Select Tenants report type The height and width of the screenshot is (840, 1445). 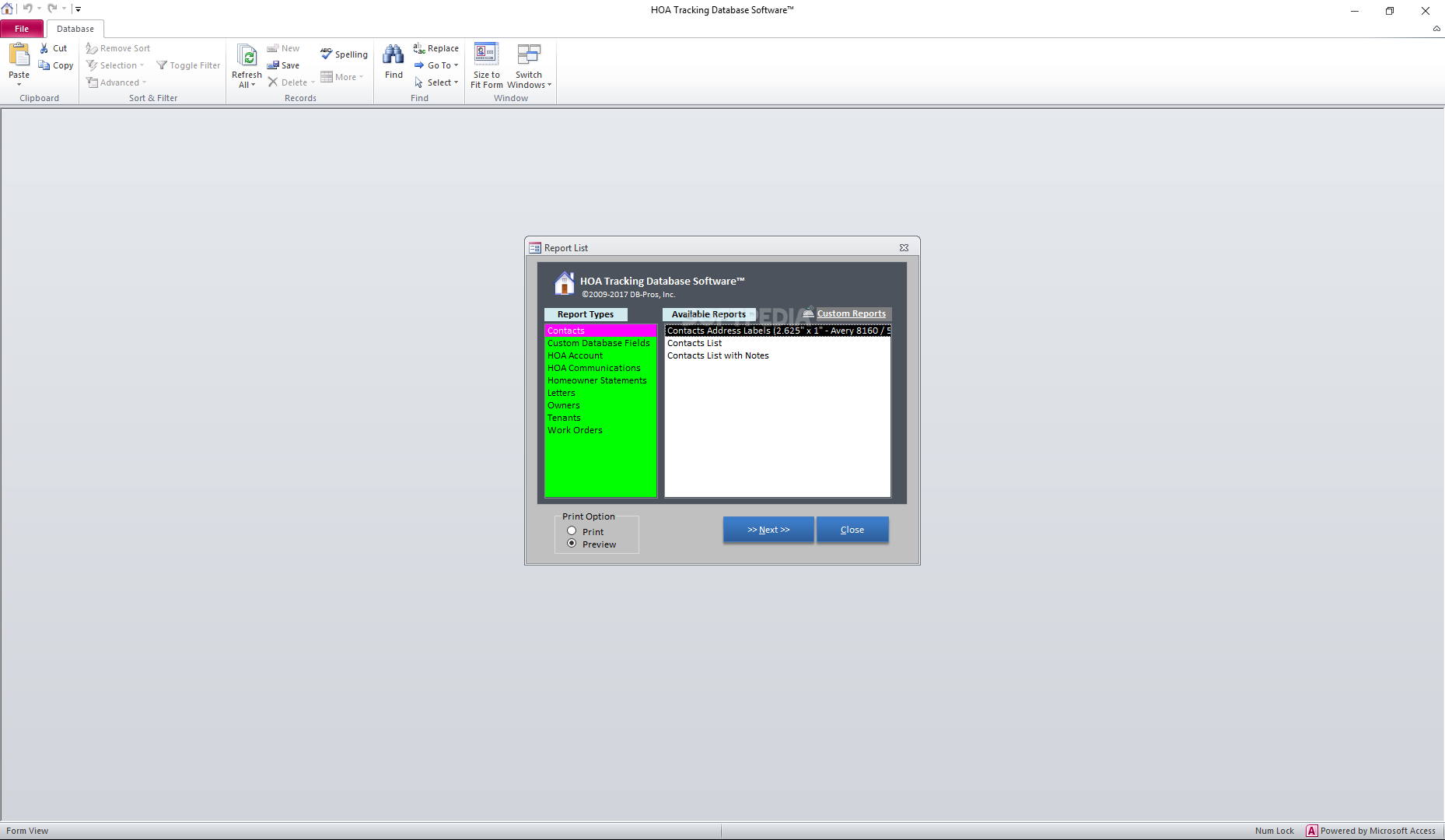click(600, 418)
